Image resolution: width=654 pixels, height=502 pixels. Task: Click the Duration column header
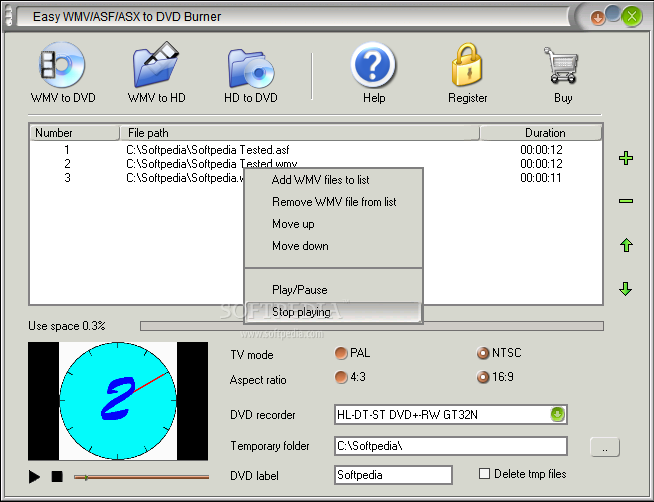point(541,133)
